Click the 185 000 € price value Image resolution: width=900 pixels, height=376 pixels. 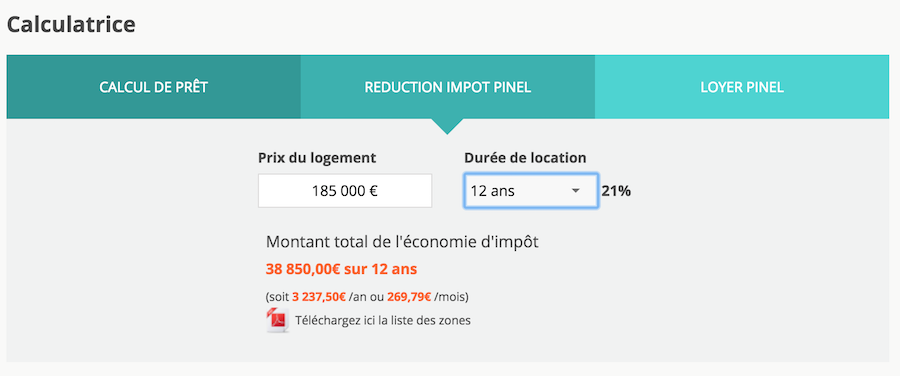click(345, 191)
